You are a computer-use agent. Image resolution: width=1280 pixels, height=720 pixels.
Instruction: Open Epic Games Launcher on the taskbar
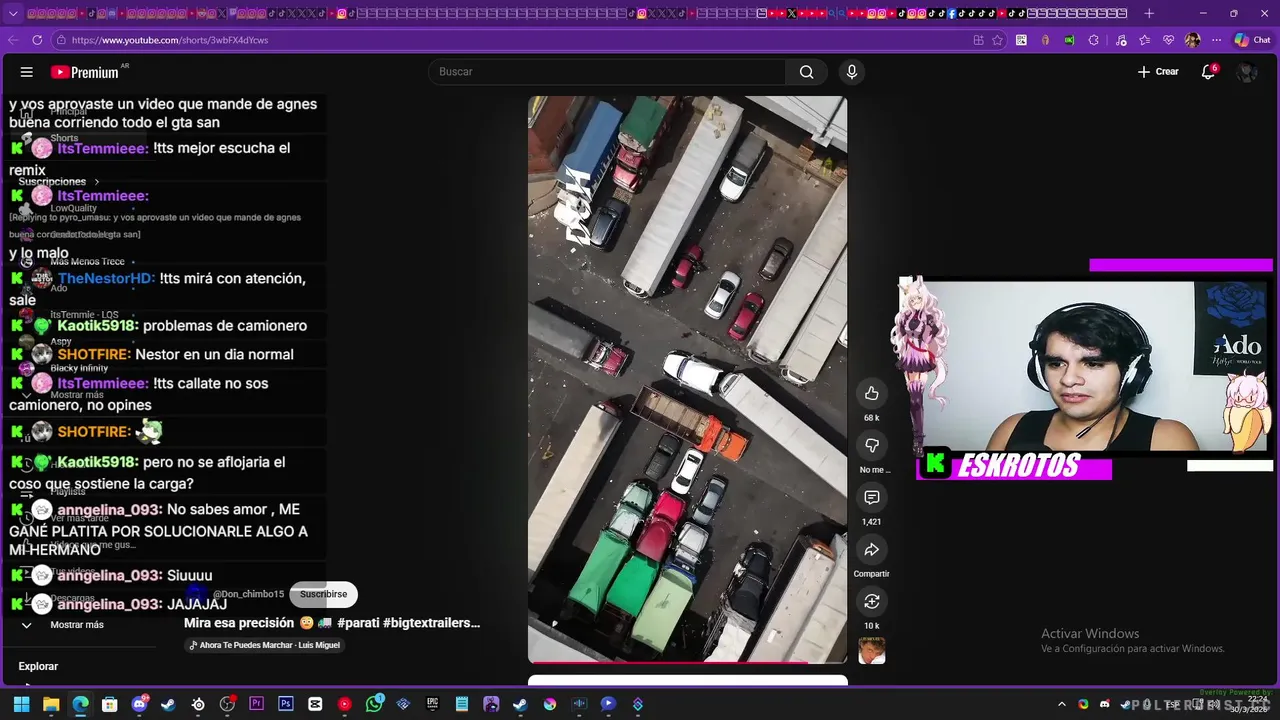tap(433, 704)
